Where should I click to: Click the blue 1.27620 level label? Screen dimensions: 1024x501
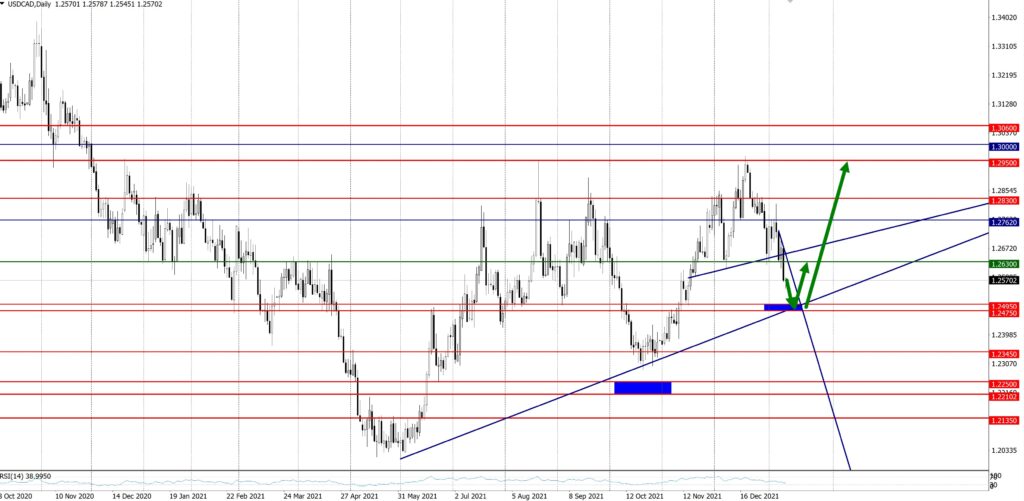click(x=1003, y=221)
